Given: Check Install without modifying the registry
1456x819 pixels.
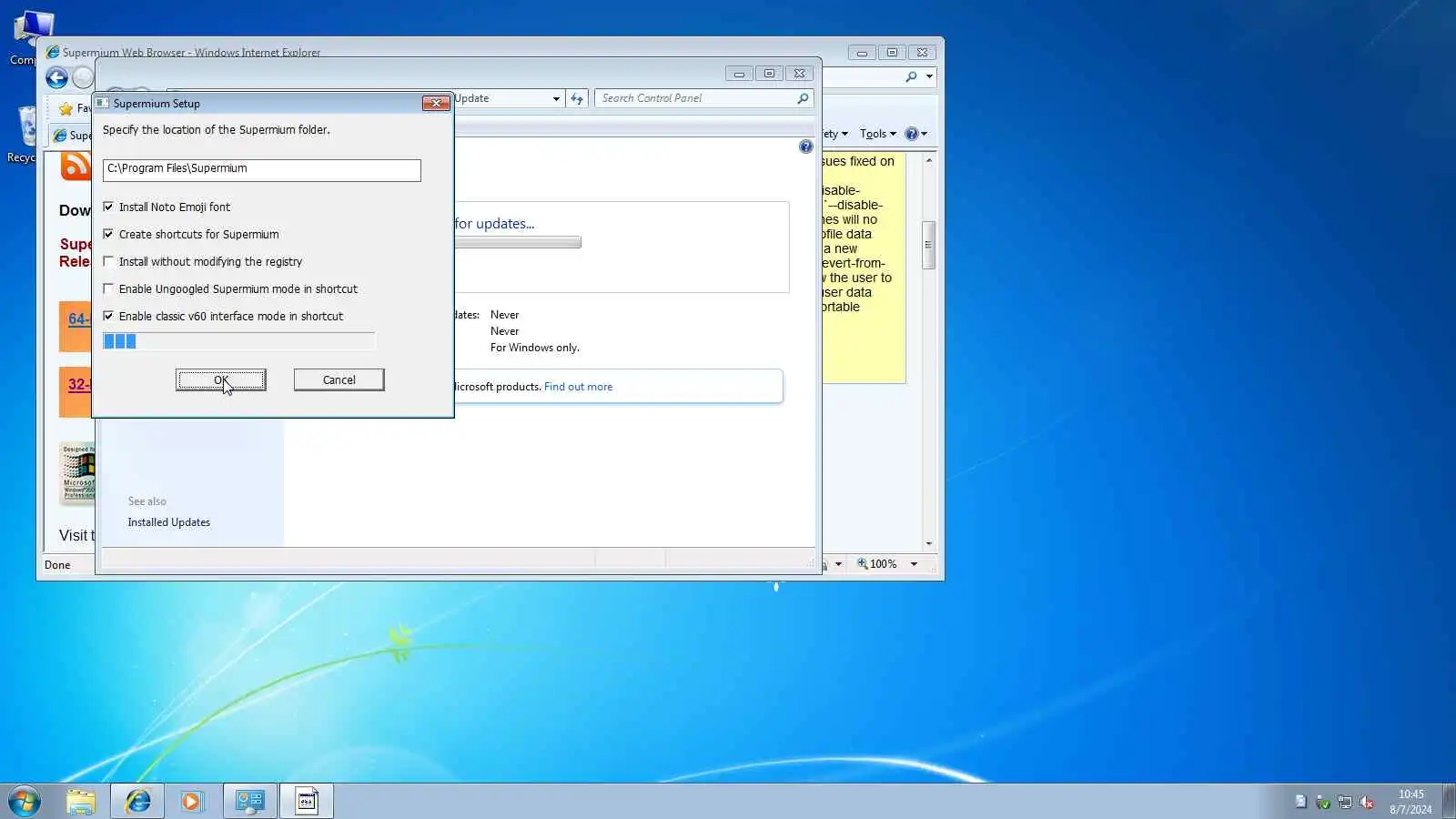Looking at the screenshot, I should point(108,261).
